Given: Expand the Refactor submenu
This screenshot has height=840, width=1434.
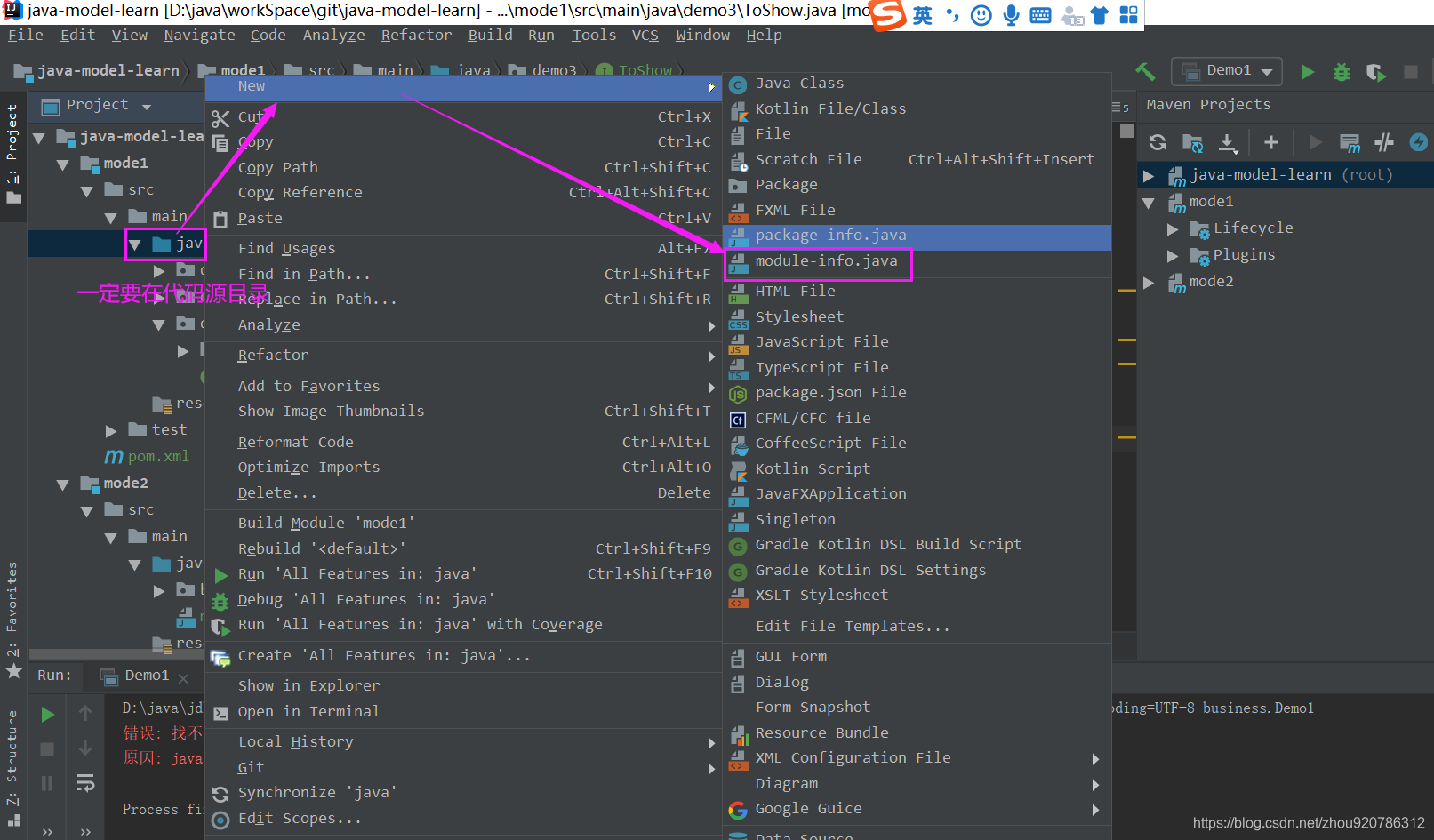Looking at the screenshot, I should (x=462, y=355).
